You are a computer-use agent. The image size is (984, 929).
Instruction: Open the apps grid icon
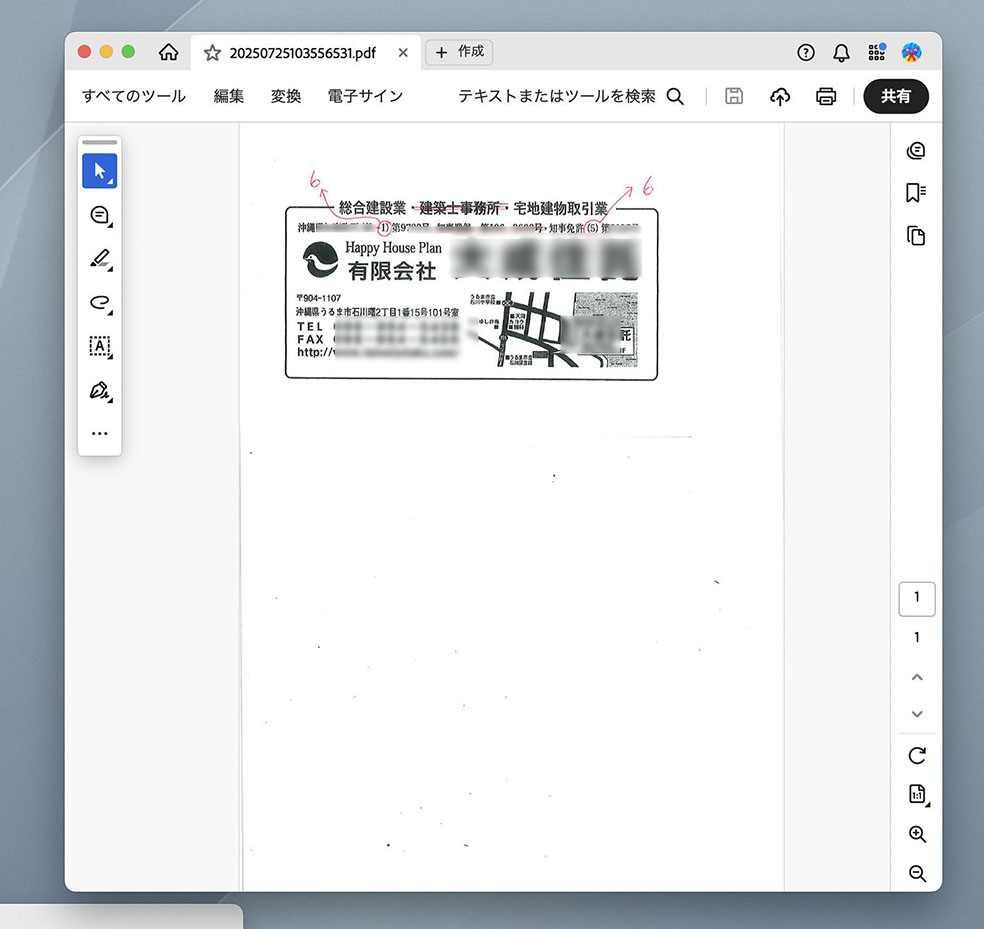pos(877,52)
